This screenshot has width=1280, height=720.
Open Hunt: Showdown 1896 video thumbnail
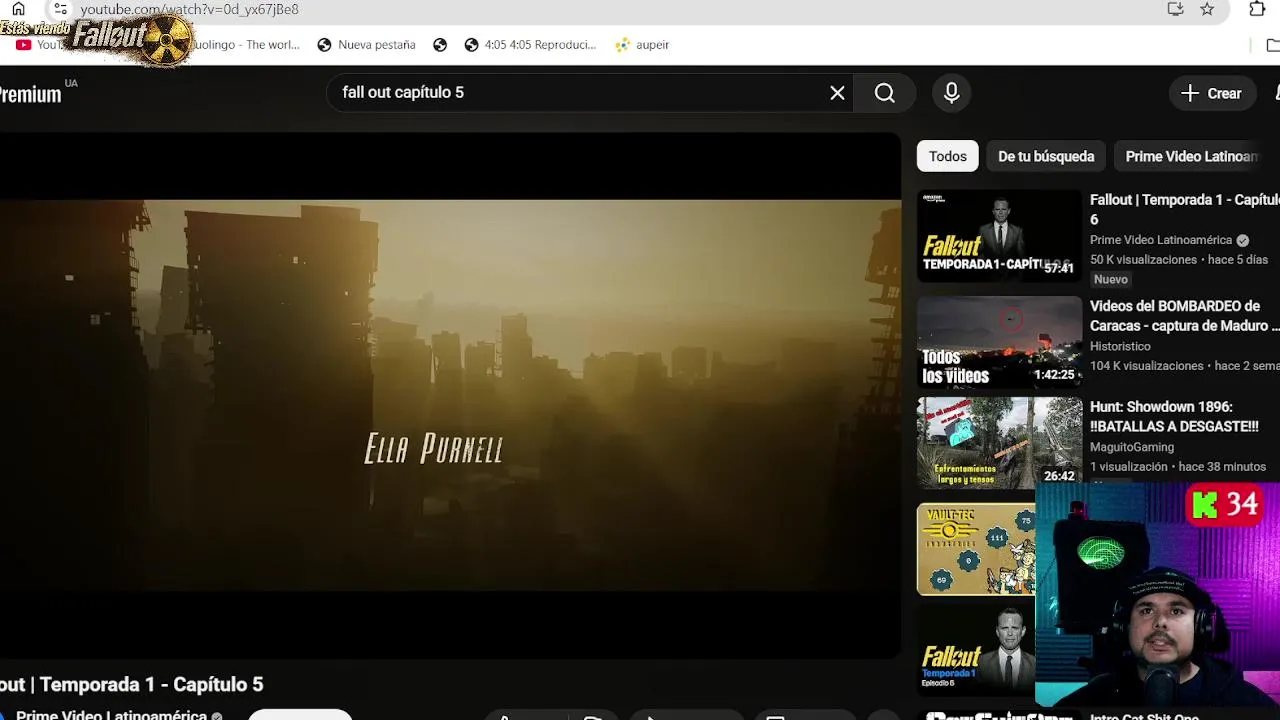999,443
